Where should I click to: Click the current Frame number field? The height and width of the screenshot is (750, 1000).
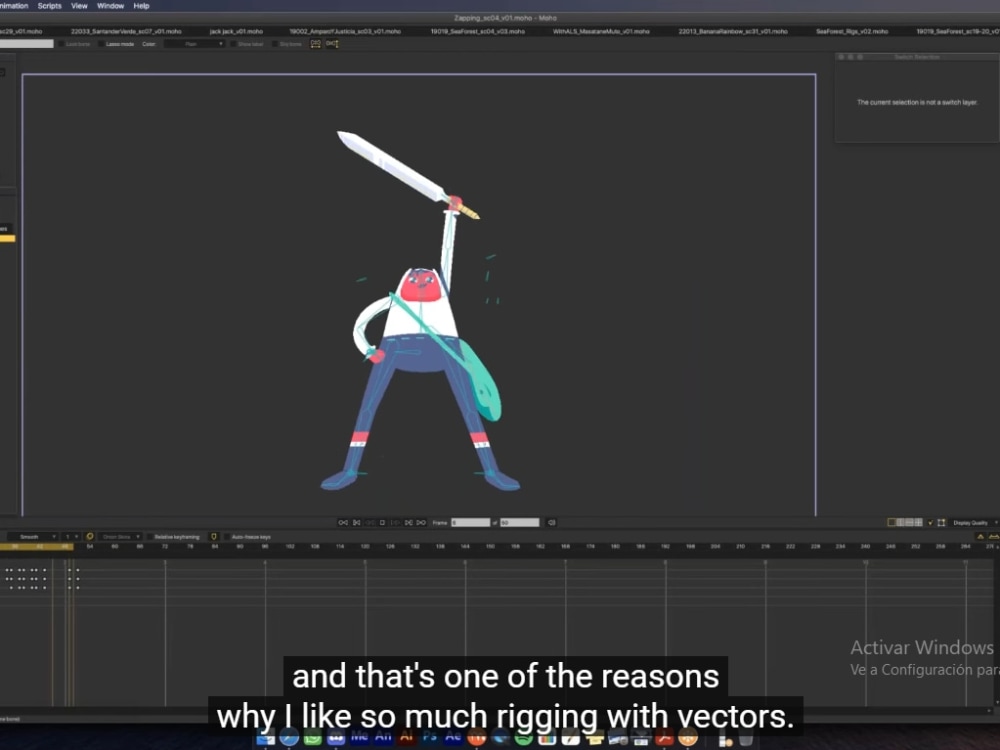(471, 522)
